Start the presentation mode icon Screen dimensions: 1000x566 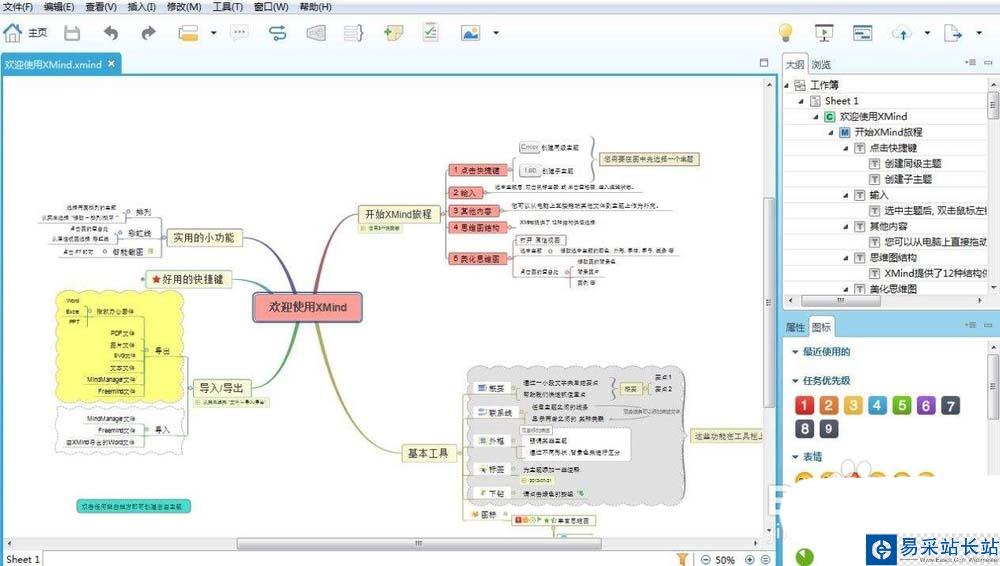click(x=824, y=33)
